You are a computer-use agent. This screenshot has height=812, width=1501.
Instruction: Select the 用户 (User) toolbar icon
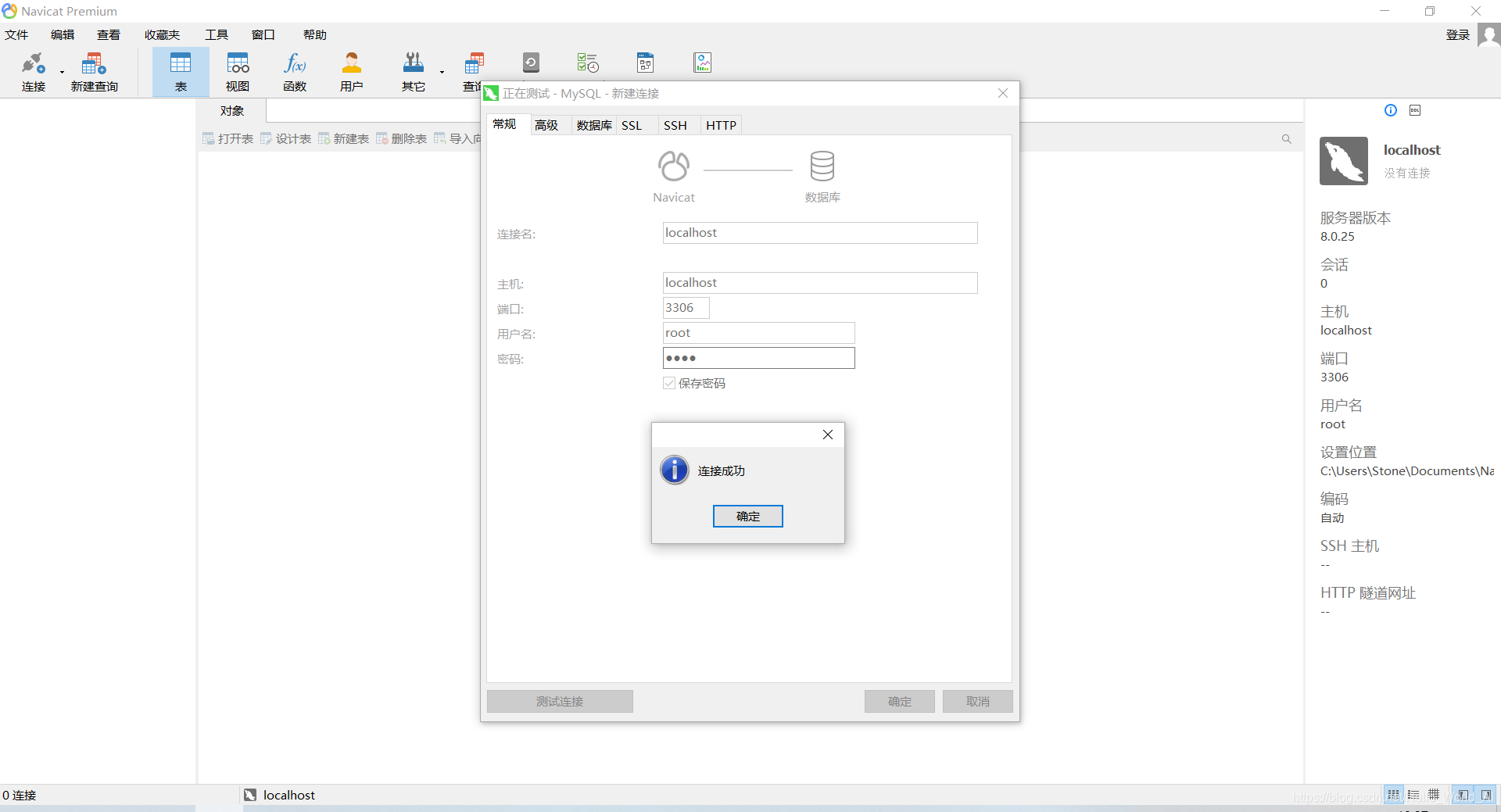point(352,71)
